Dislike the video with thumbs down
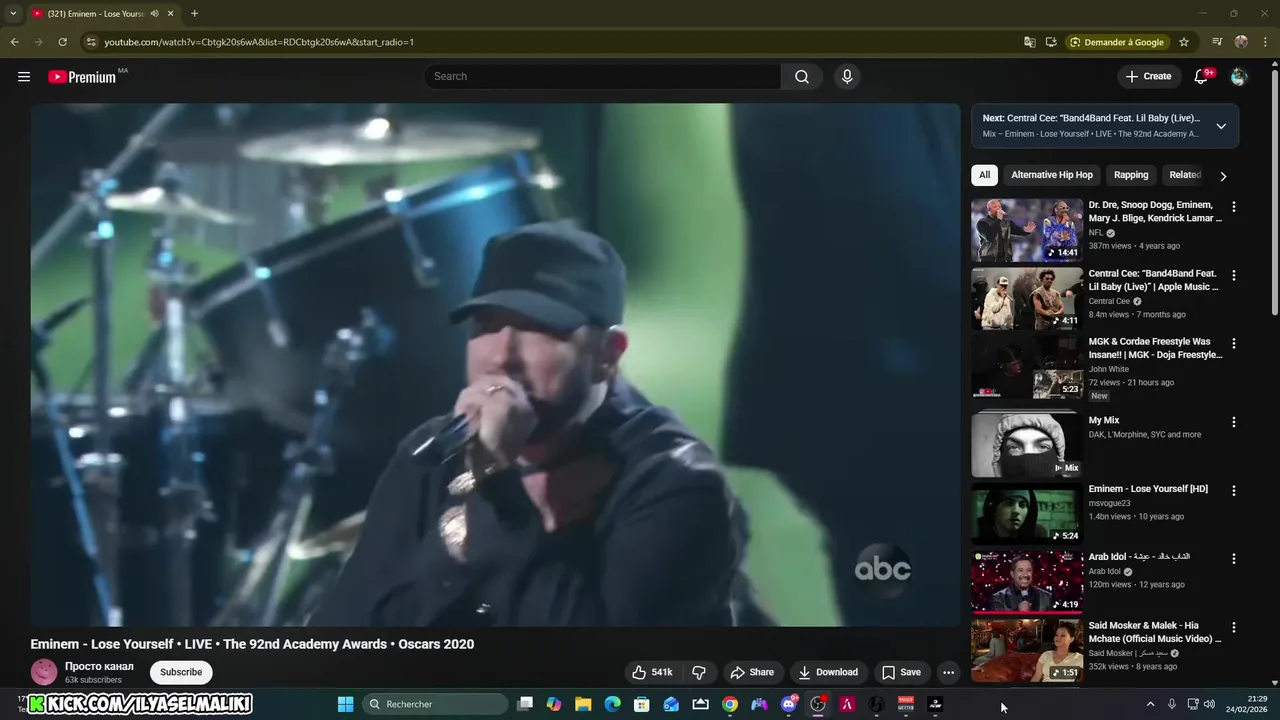1280x720 pixels. click(x=699, y=672)
